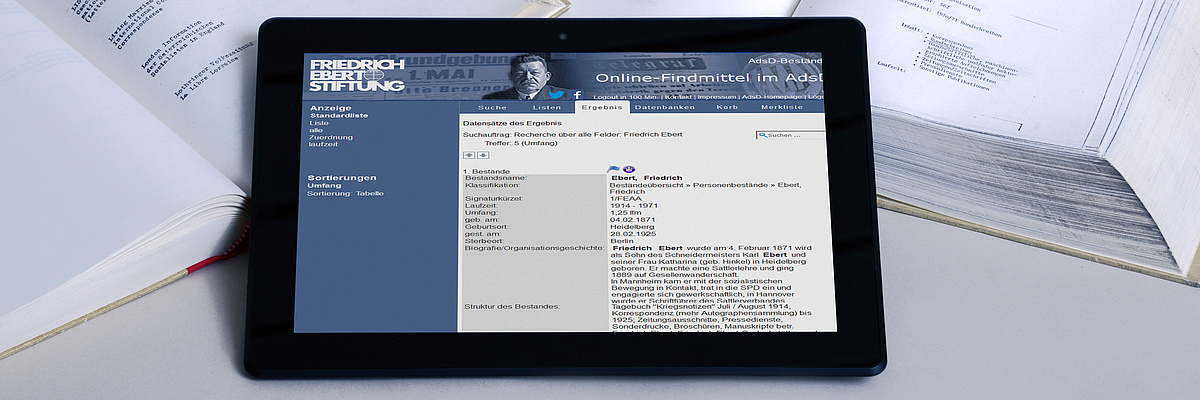
Task: Click the blue flag icon beside Bestände
Action: coord(614,169)
